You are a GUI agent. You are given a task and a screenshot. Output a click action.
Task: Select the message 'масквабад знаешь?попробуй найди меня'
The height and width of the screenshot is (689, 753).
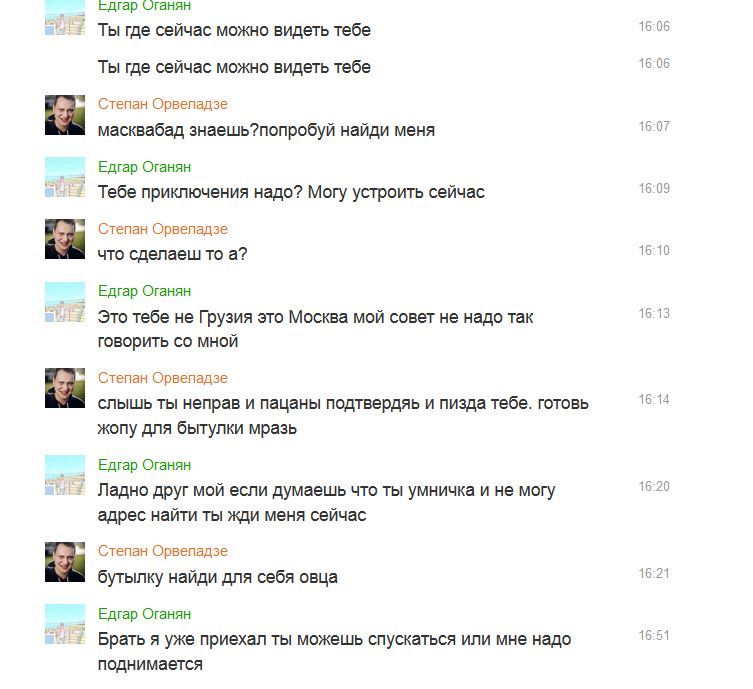coord(266,130)
